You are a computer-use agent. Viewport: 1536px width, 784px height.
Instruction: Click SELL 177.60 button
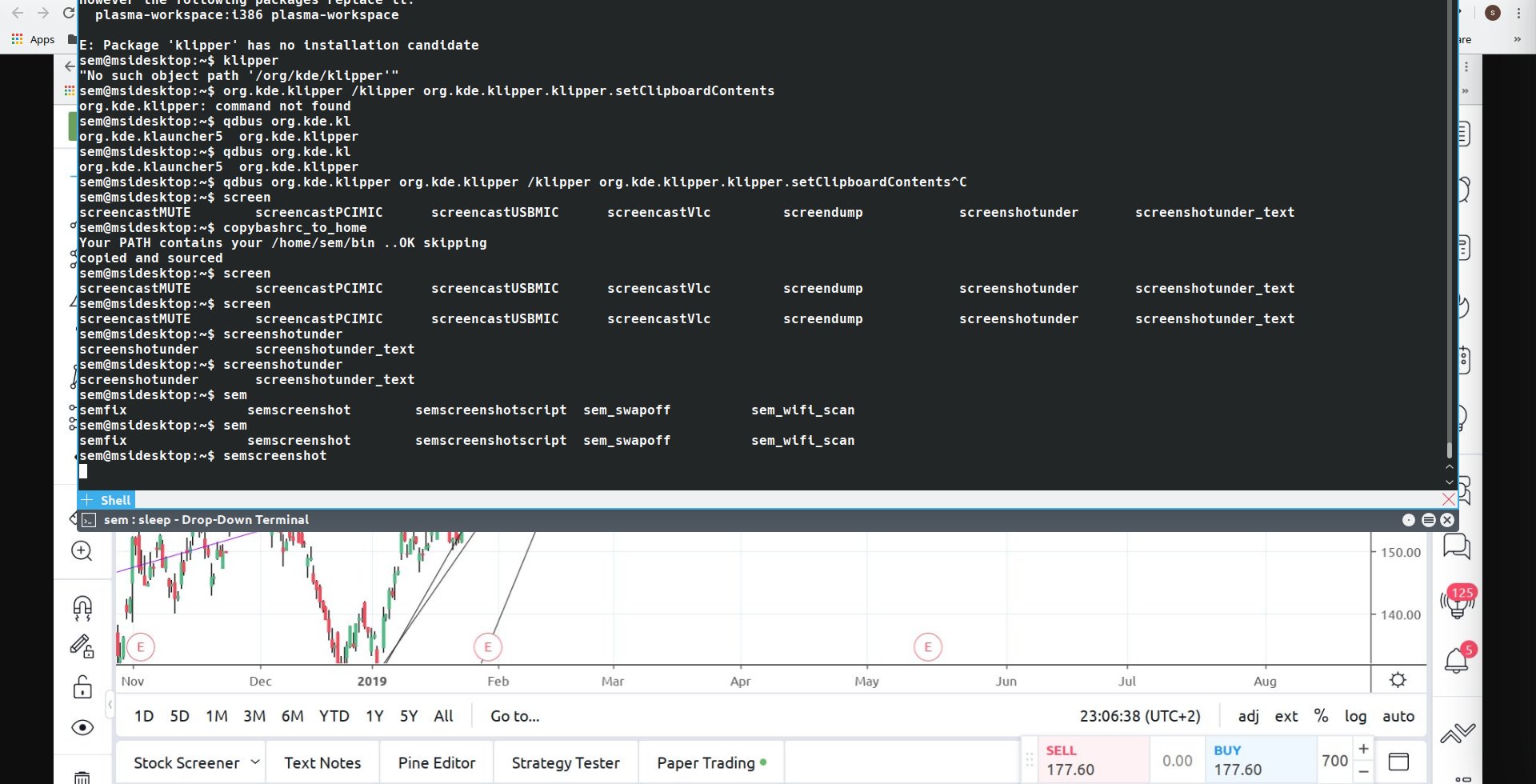click(x=1094, y=760)
